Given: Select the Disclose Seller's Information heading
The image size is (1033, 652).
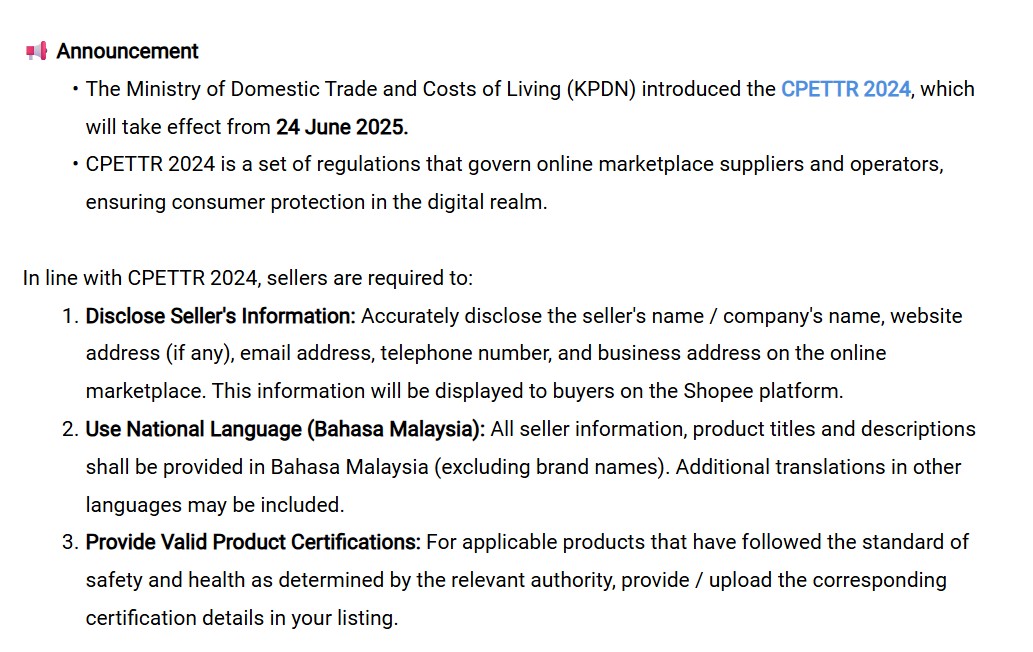Looking at the screenshot, I should pos(220,316).
